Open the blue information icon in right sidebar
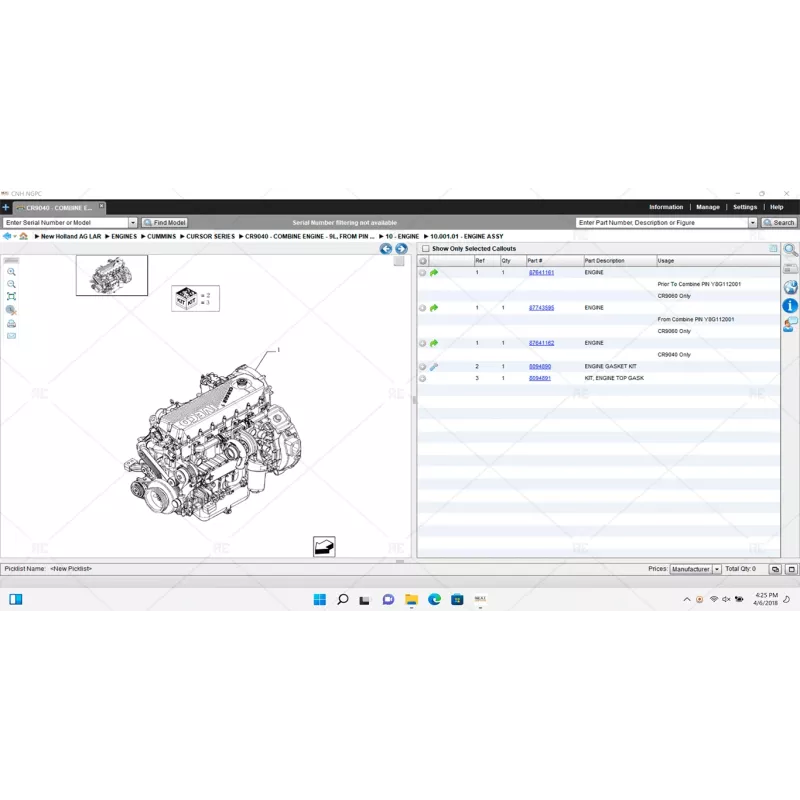800x800 pixels. coord(790,305)
